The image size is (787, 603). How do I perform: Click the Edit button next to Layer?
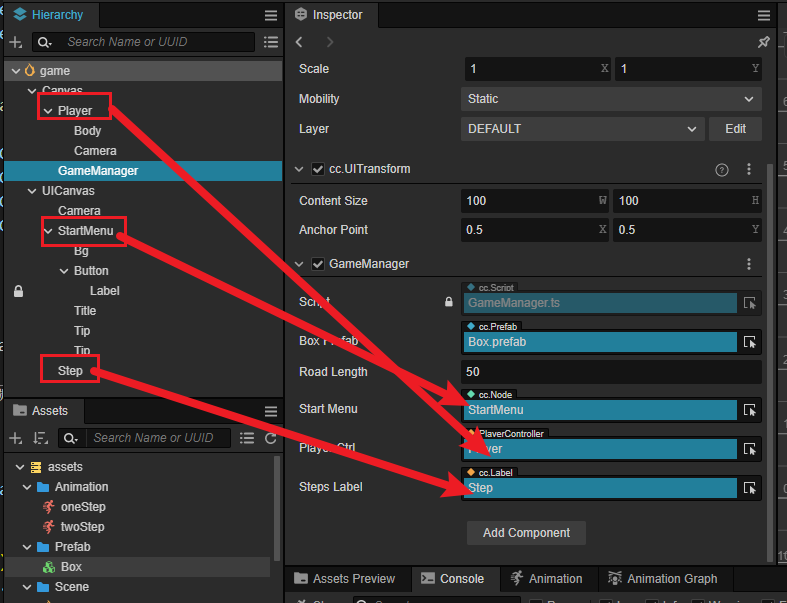735,129
